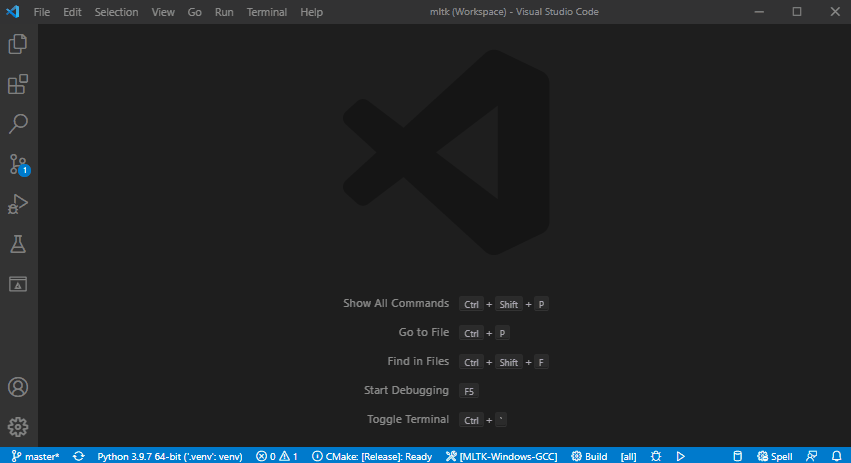
Task: Open the Explorer view in activity bar
Action: [18, 44]
